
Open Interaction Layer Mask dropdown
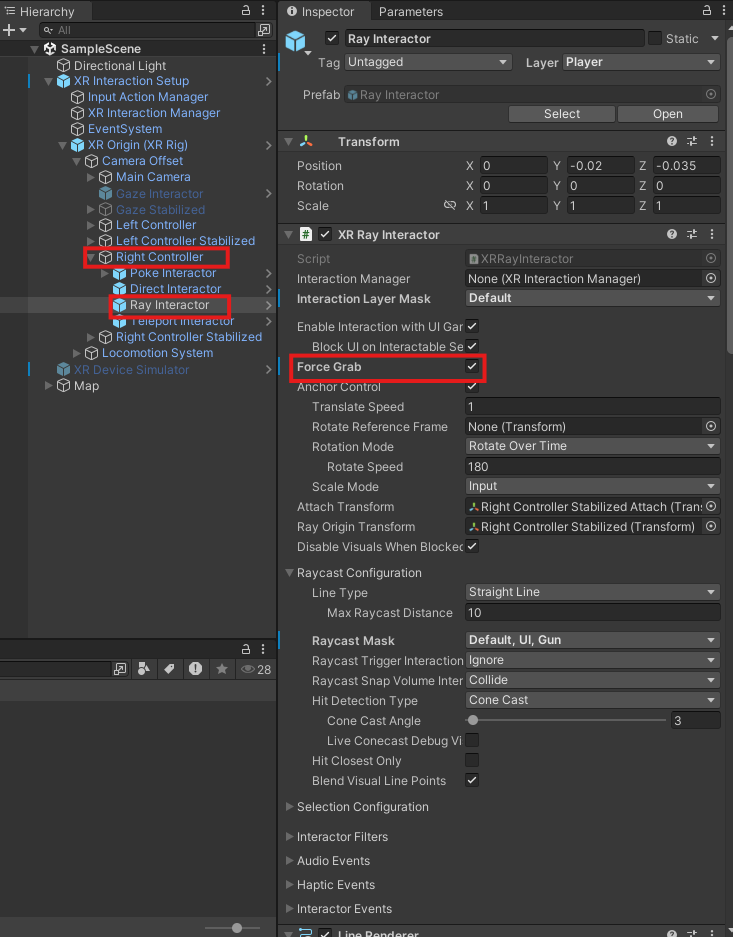click(593, 298)
